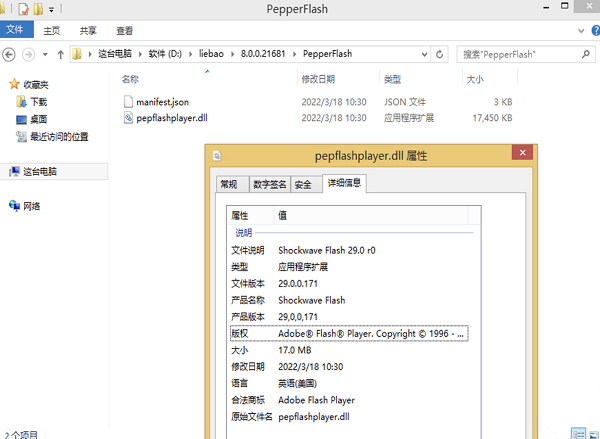
Task: Expand chevron after 这台电脑 in path
Action: tap(140, 54)
